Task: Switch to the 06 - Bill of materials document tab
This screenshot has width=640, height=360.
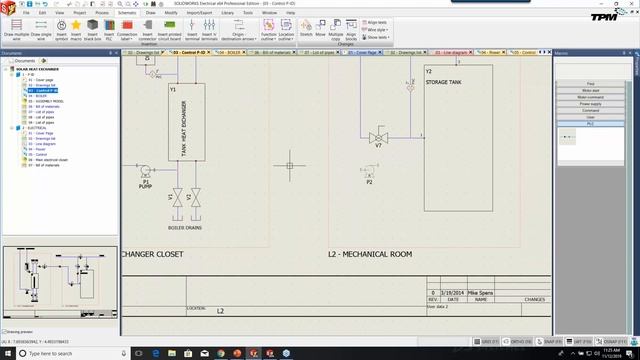Action: pos(273,53)
